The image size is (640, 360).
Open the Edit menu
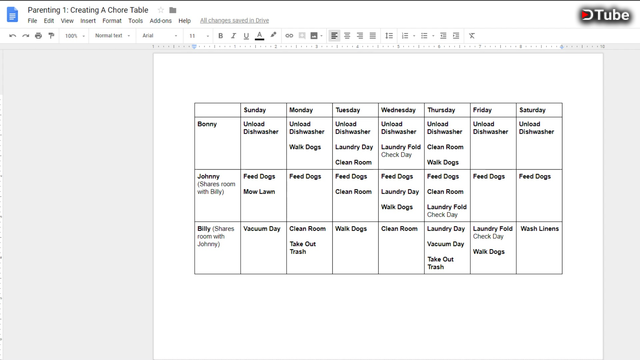[x=49, y=21]
